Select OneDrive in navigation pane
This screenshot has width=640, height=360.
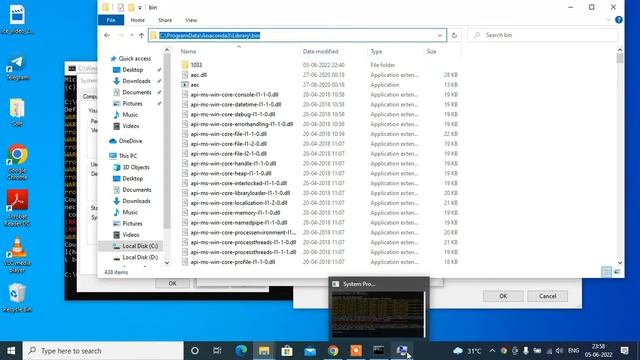130,141
